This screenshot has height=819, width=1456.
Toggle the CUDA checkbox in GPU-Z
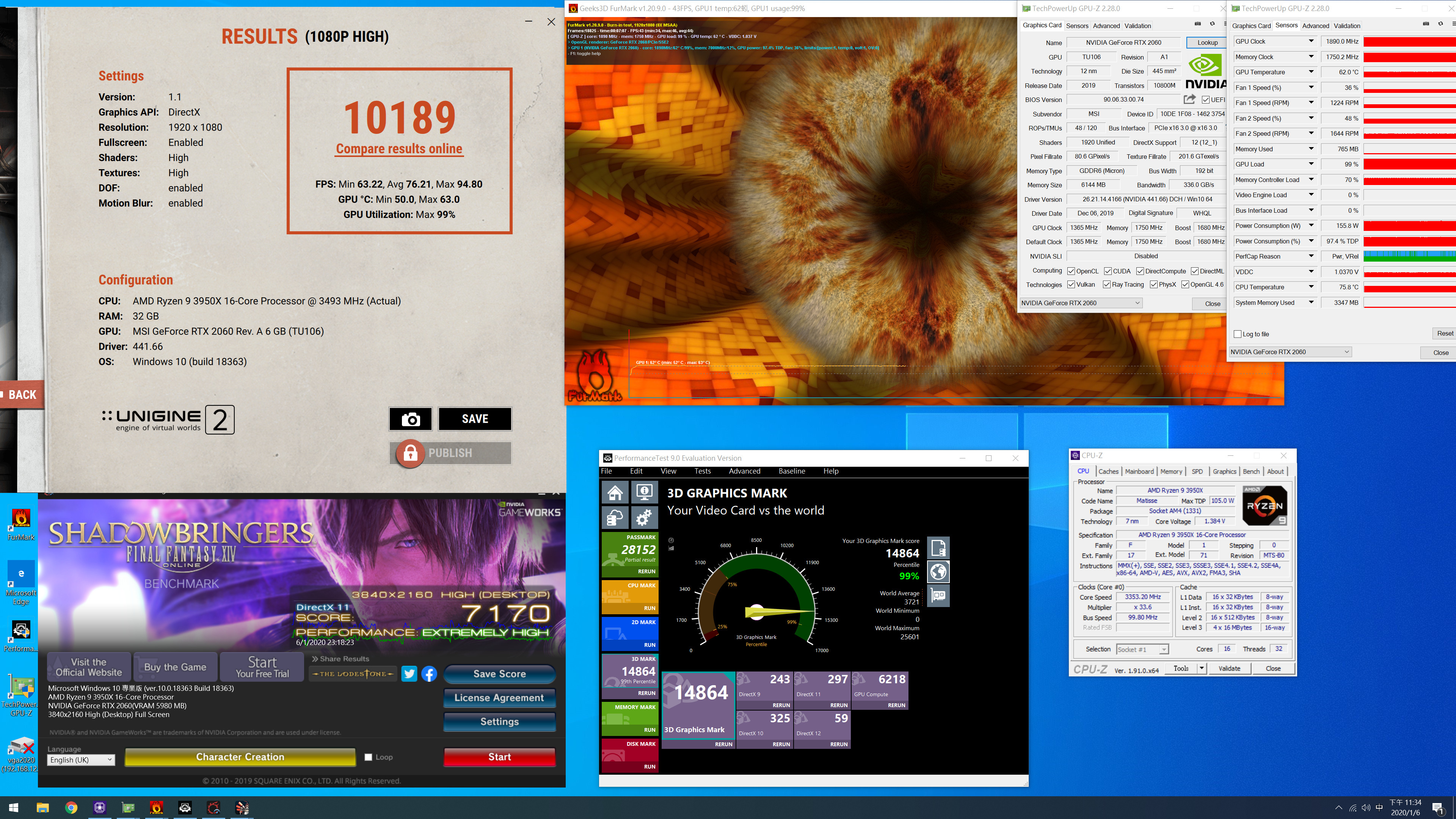pyautogui.click(x=1108, y=271)
